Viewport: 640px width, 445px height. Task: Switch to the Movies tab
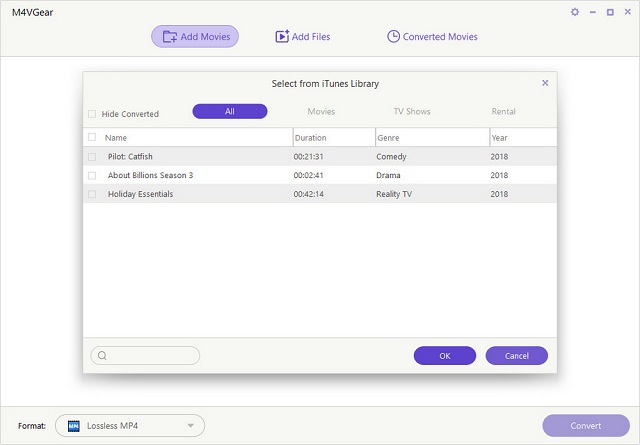pyautogui.click(x=321, y=111)
